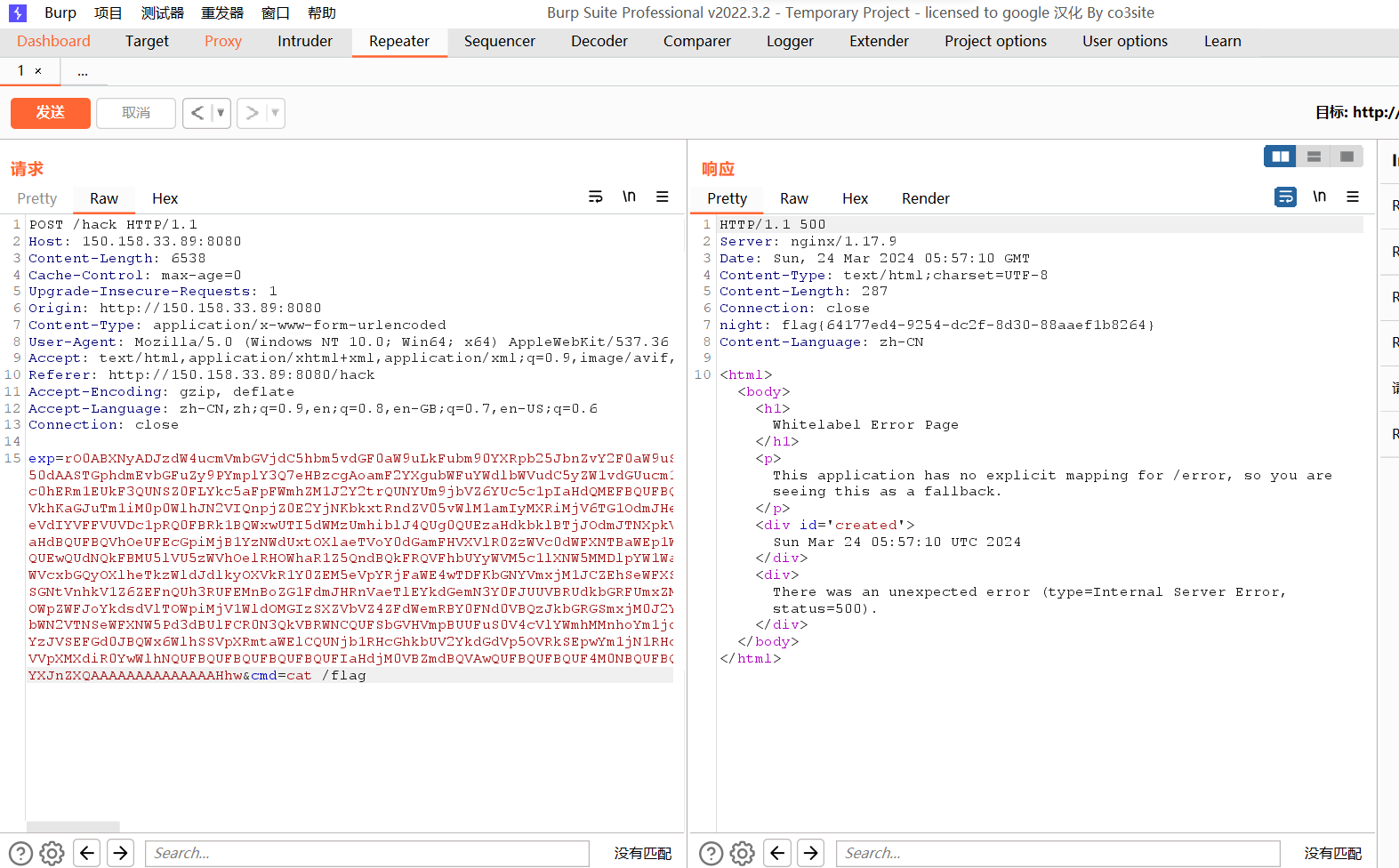1399x868 pixels.
Task: Toggle non-printable \n icon in response panel
Action: tap(1320, 197)
